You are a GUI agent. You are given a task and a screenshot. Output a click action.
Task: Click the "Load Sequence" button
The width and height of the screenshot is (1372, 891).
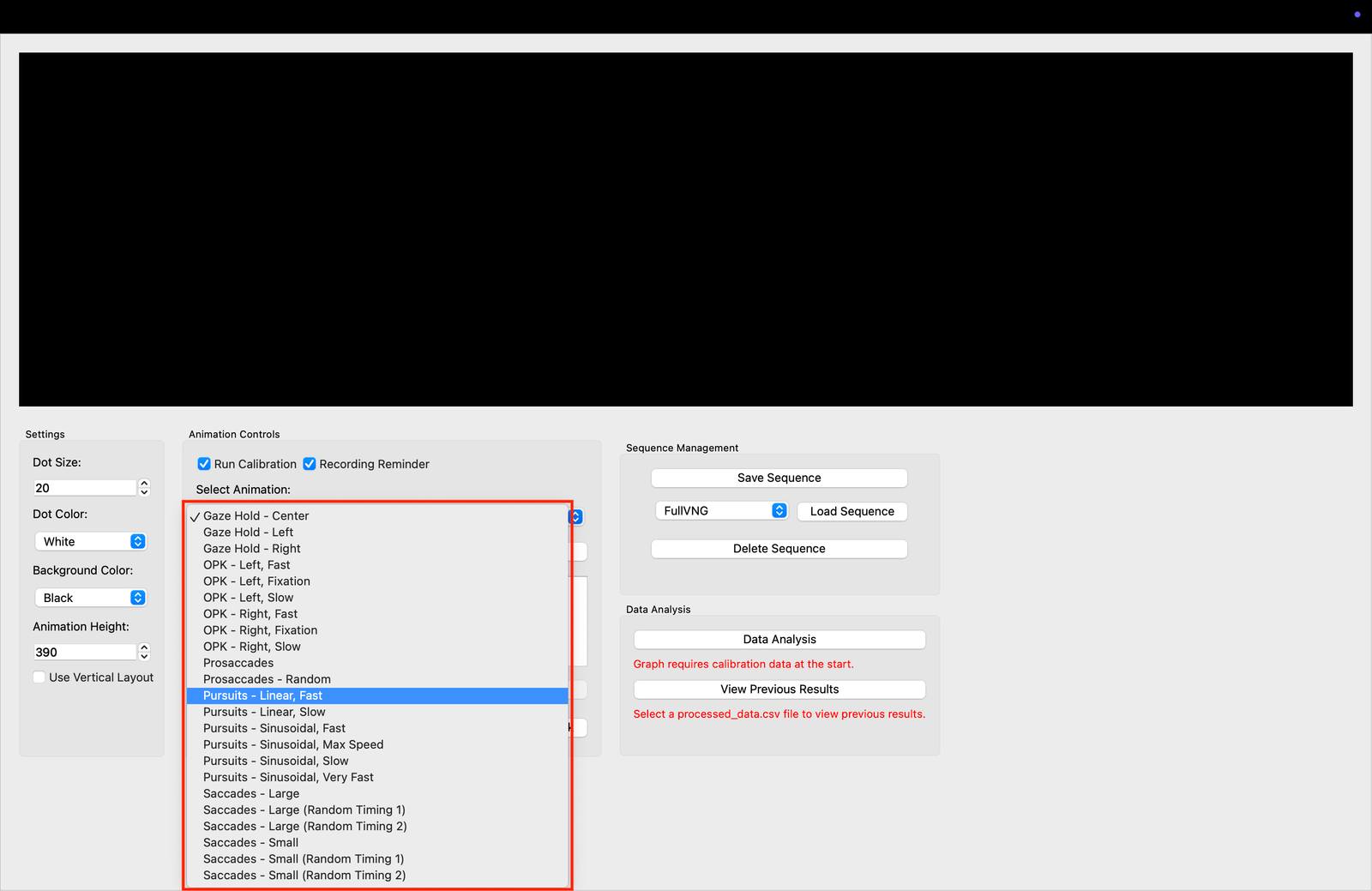pos(851,511)
